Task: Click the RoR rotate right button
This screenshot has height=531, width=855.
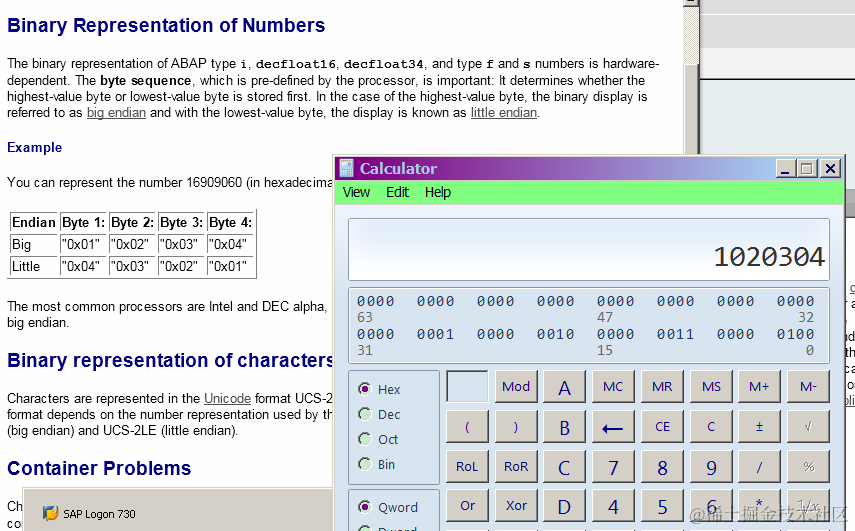Action: pos(516,467)
